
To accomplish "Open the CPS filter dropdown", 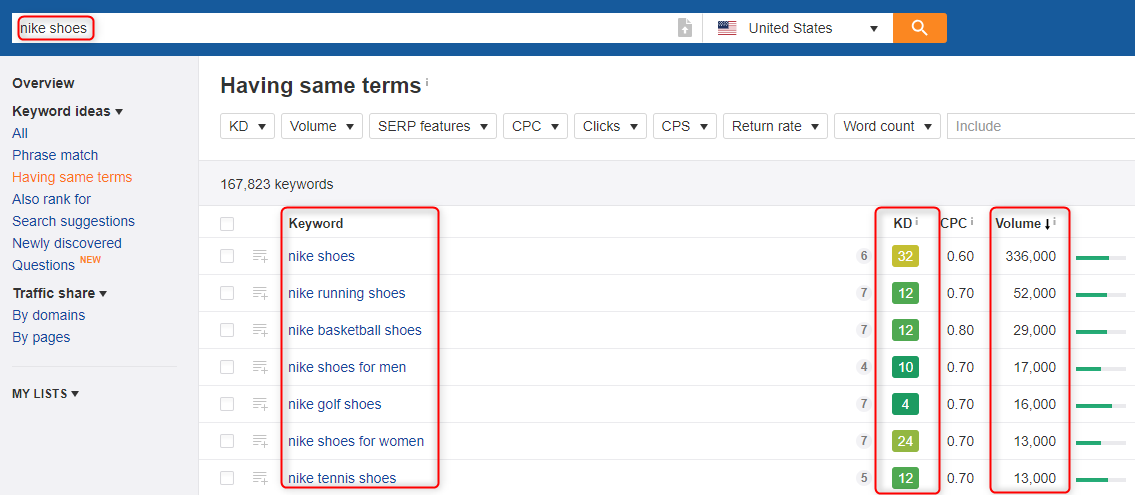I will pos(685,126).
